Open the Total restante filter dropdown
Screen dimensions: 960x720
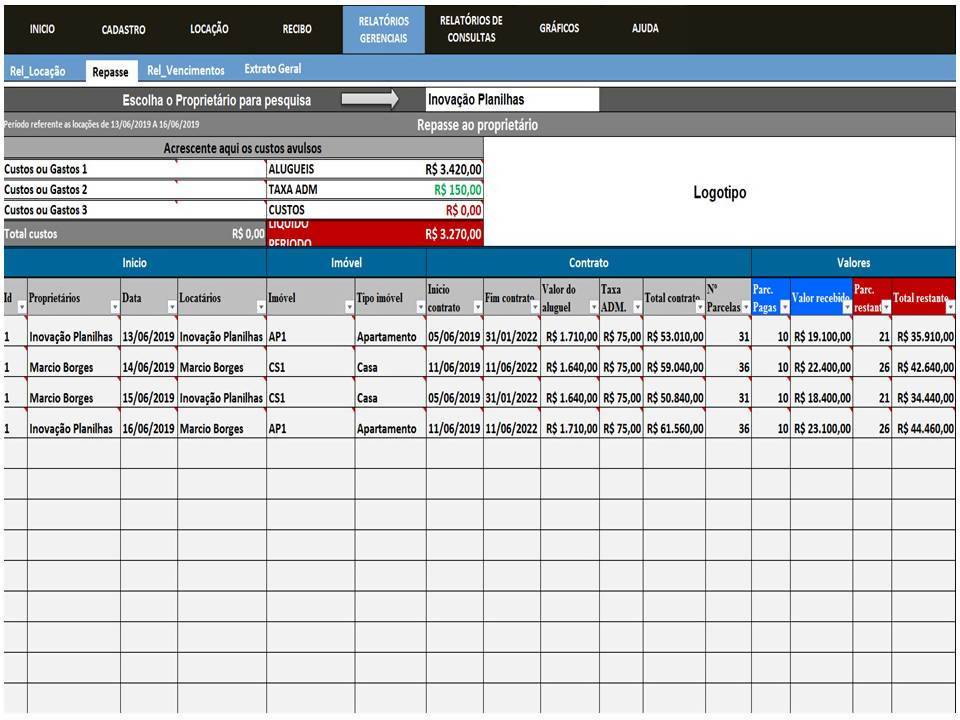950,307
